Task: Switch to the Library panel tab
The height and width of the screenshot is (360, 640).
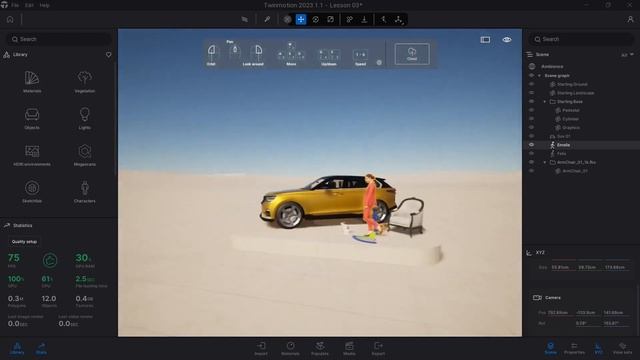Action: pos(17,349)
